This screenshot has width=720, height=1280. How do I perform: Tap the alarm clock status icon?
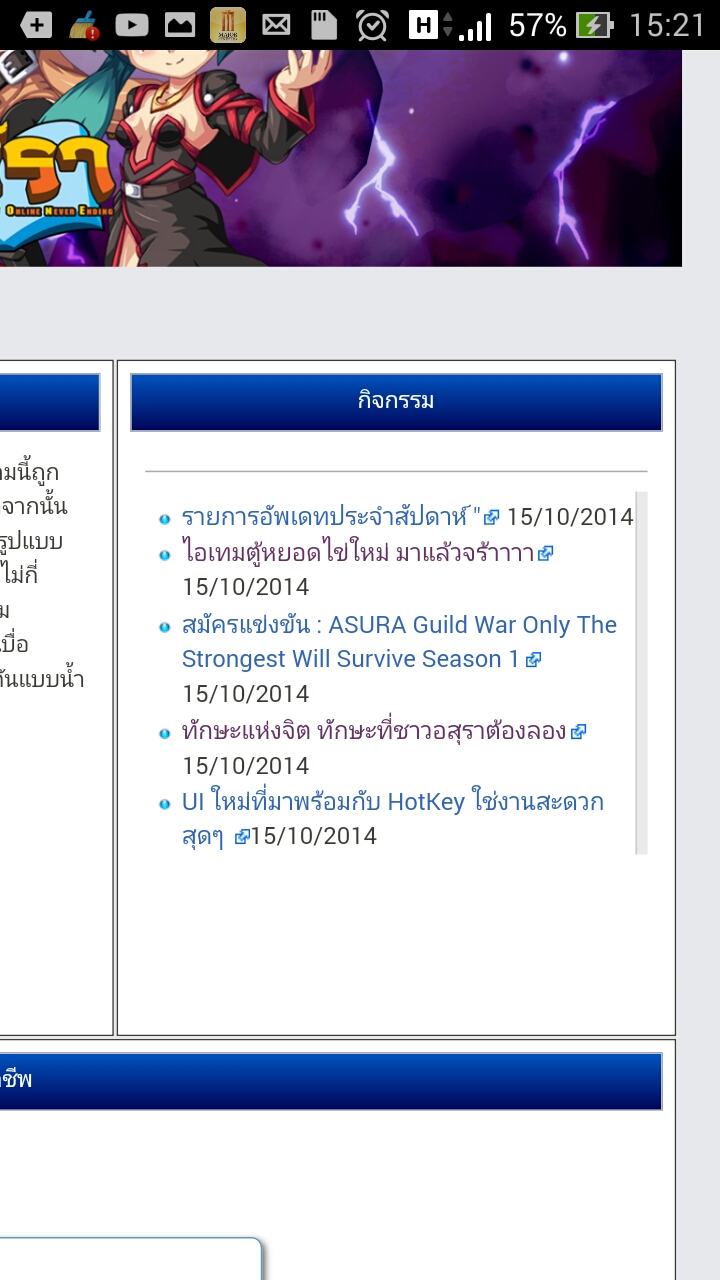(372, 25)
